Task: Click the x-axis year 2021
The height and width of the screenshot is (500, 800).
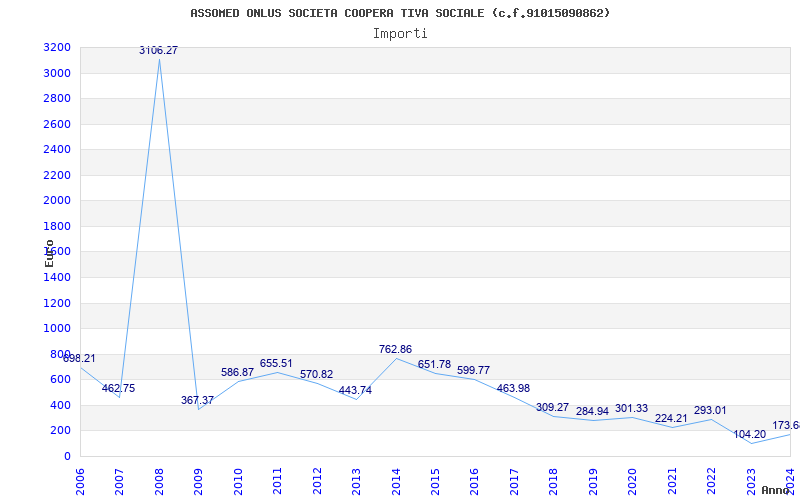Action: [672, 482]
